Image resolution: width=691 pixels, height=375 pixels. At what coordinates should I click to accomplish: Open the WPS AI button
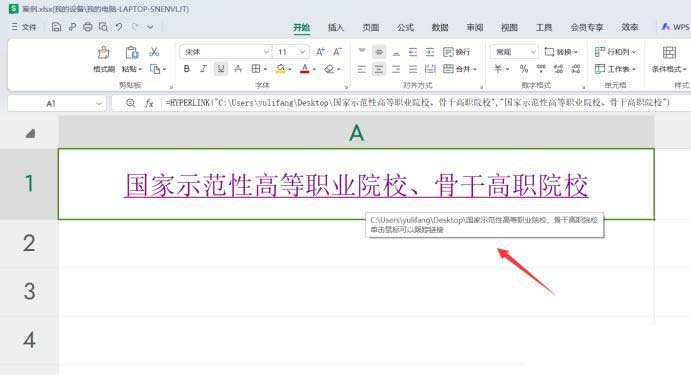[x=675, y=27]
